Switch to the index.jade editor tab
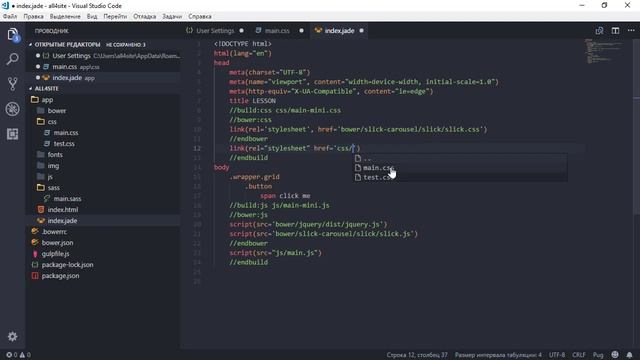 (339, 31)
